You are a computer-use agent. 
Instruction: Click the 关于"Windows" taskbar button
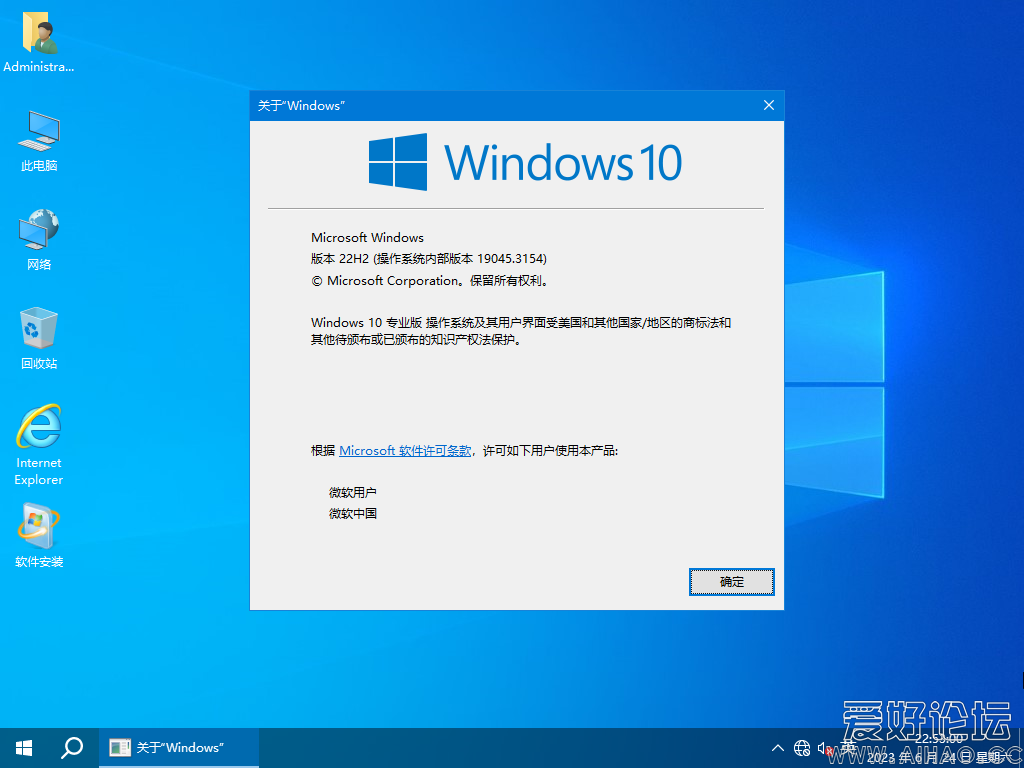[179, 748]
